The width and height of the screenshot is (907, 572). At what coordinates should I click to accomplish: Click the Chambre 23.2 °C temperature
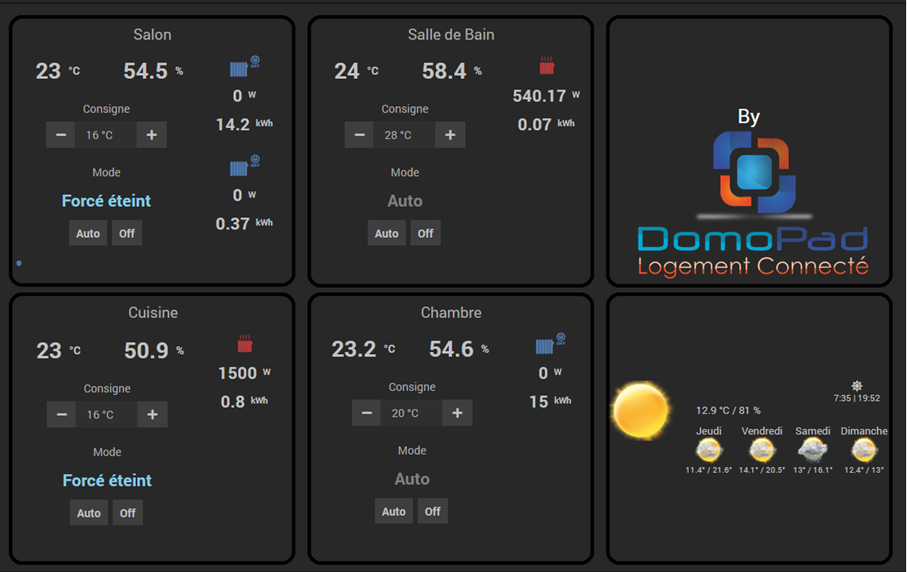[x=363, y=349]
